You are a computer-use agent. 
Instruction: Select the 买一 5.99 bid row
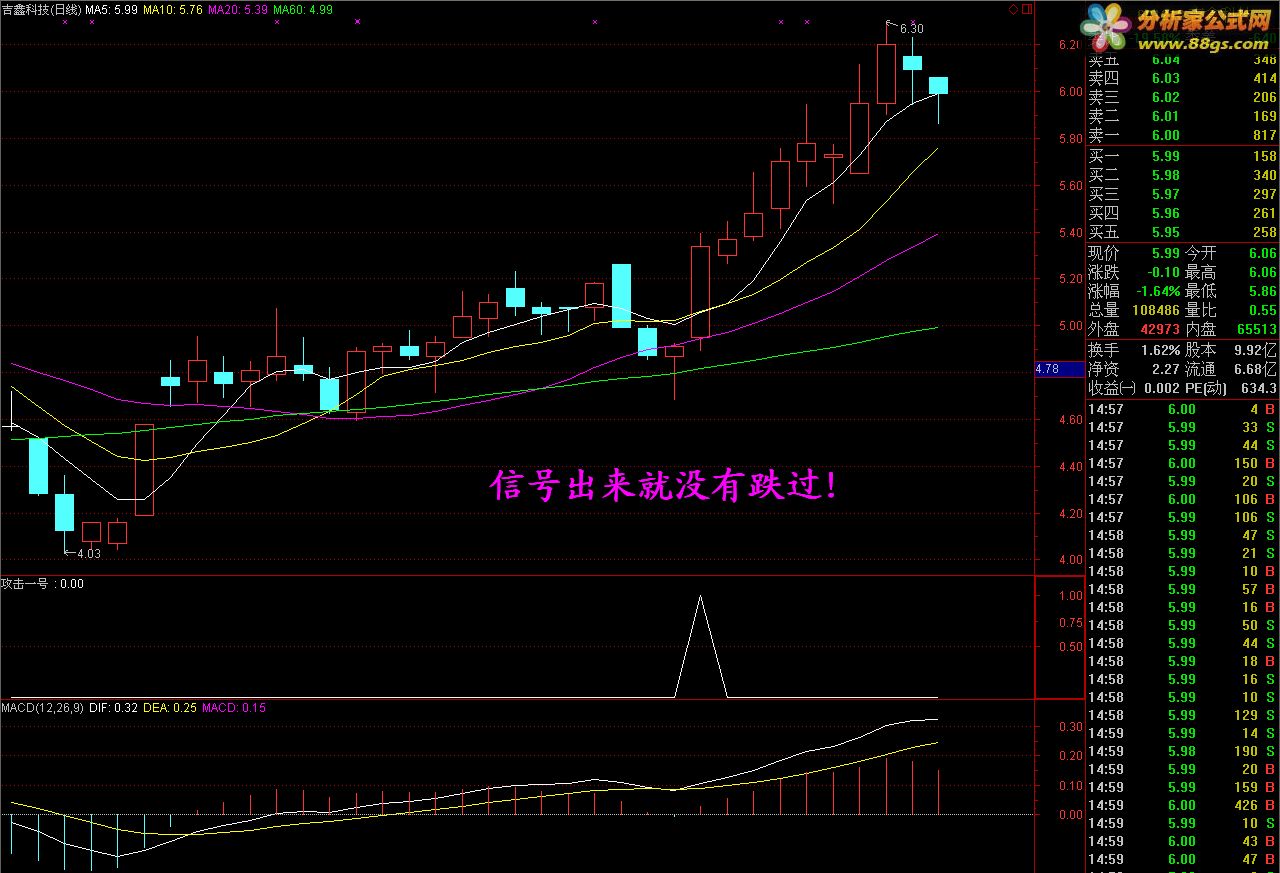point(1182,156)
